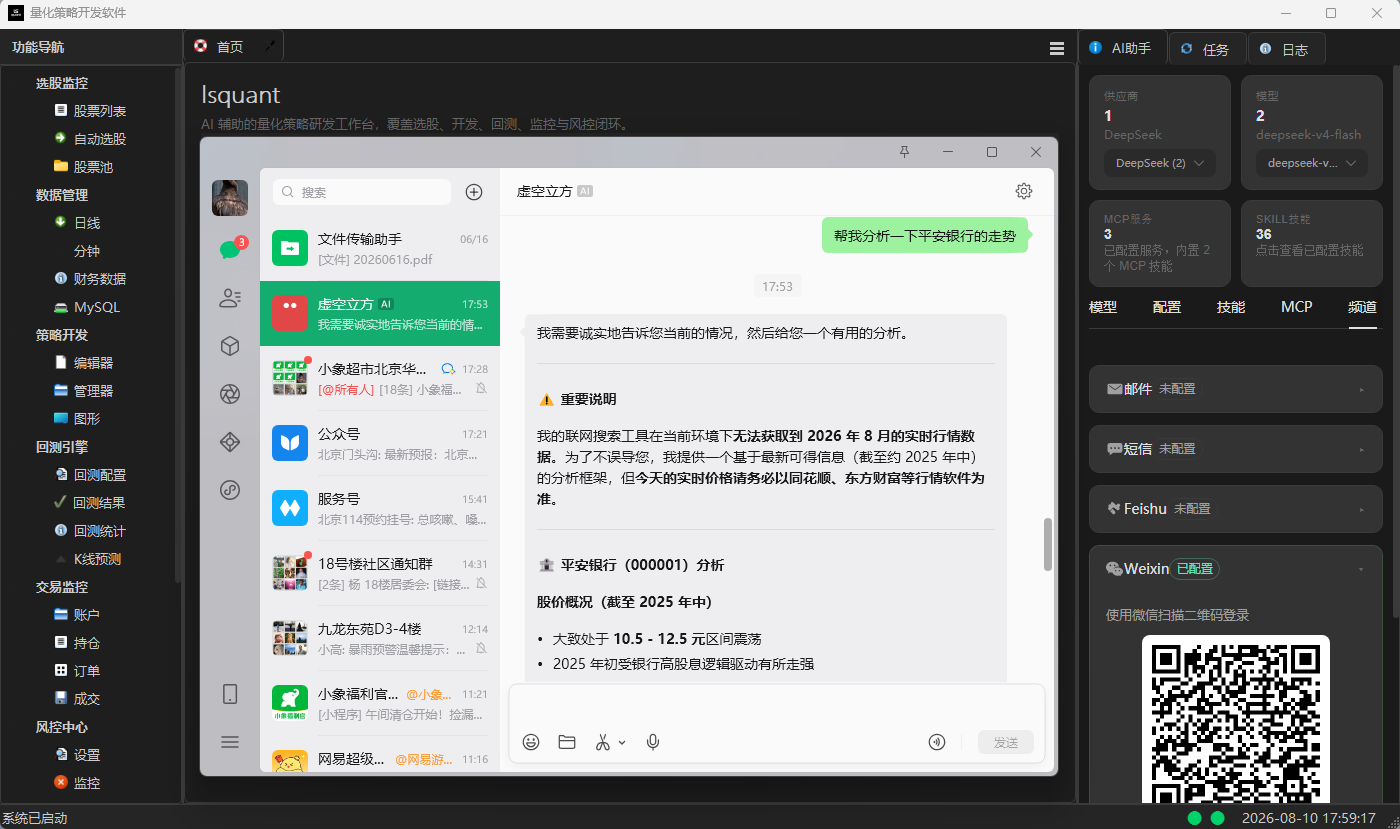Click the WeChat phone icon in sidebar

pyautogui.click(x=230, y=694)
